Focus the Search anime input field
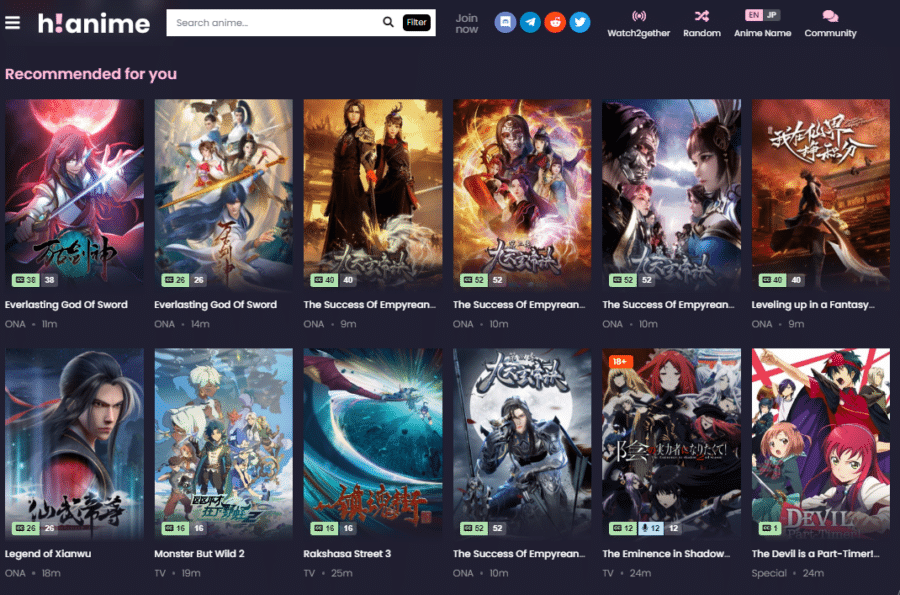 point(276,22)
